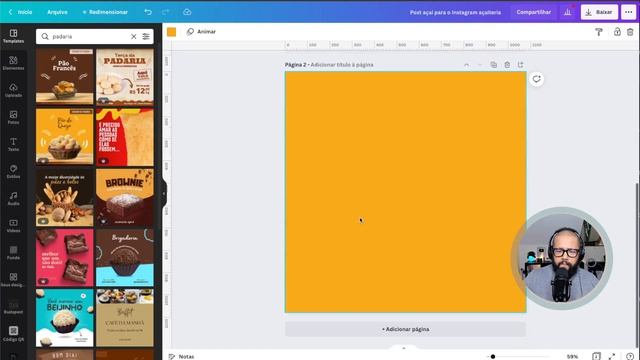Select the 'Café da Manhã' buffet template
640x360 pixels.
pos(125,318)
